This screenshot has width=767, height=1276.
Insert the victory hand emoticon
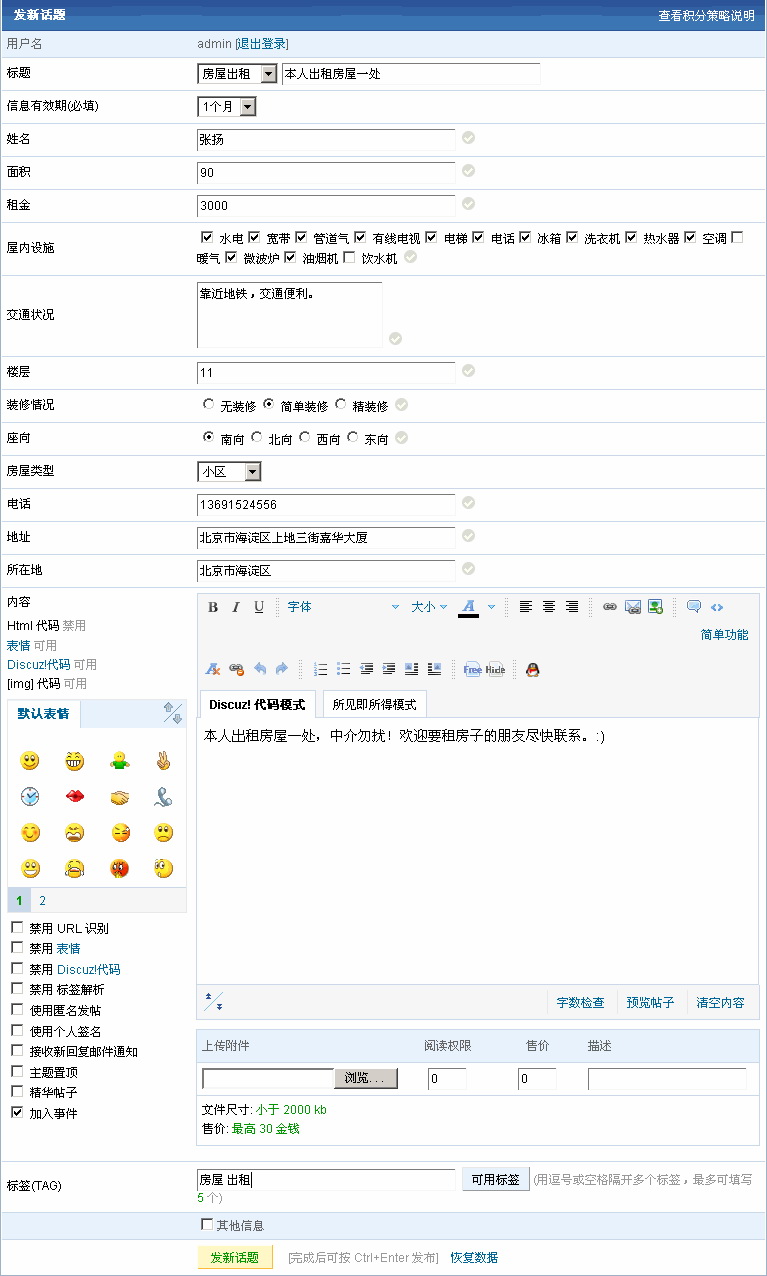pyautogui.click(x=164, y=761)
